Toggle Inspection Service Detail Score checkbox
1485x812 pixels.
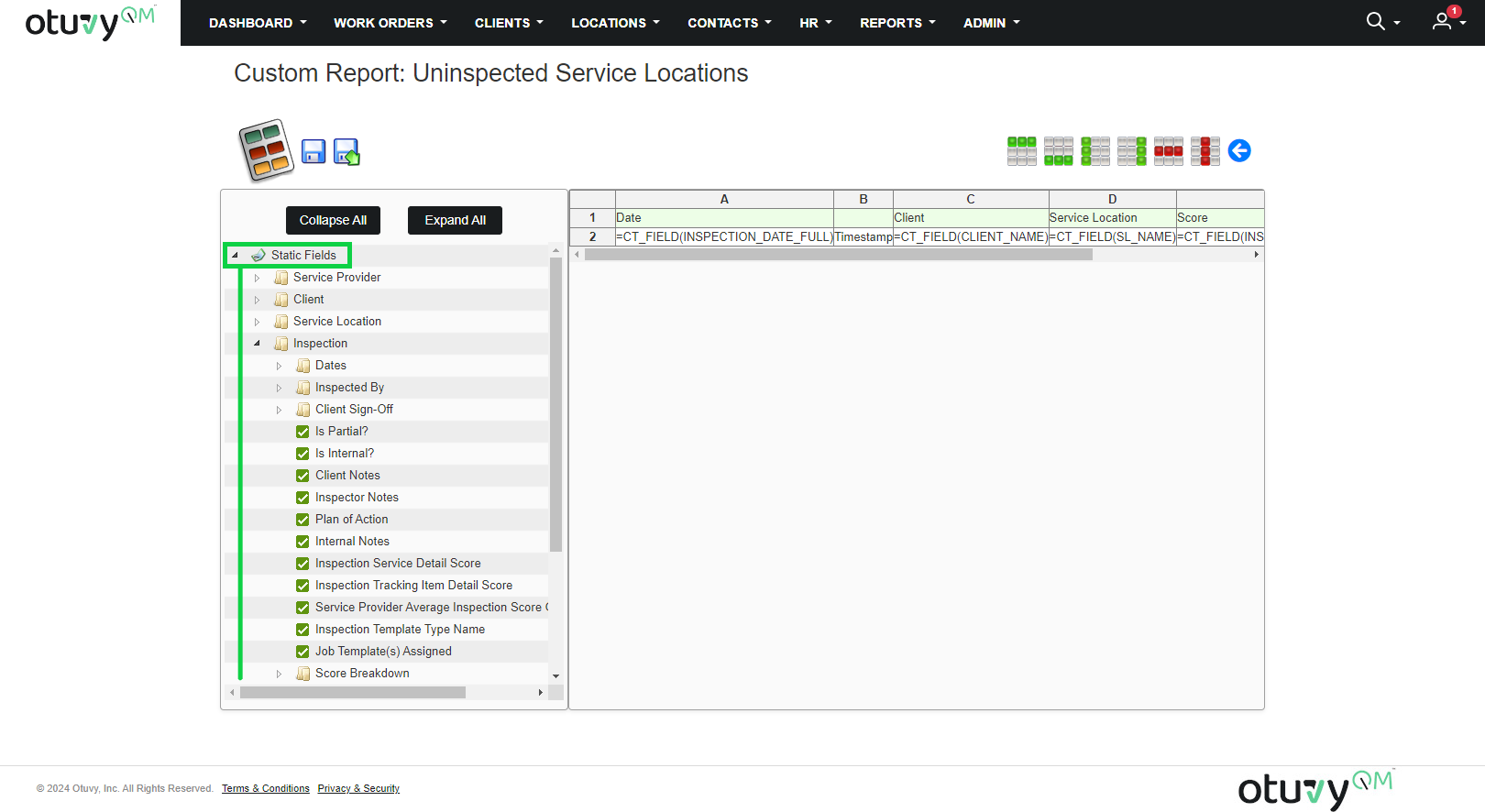click(x=302, y=564)
